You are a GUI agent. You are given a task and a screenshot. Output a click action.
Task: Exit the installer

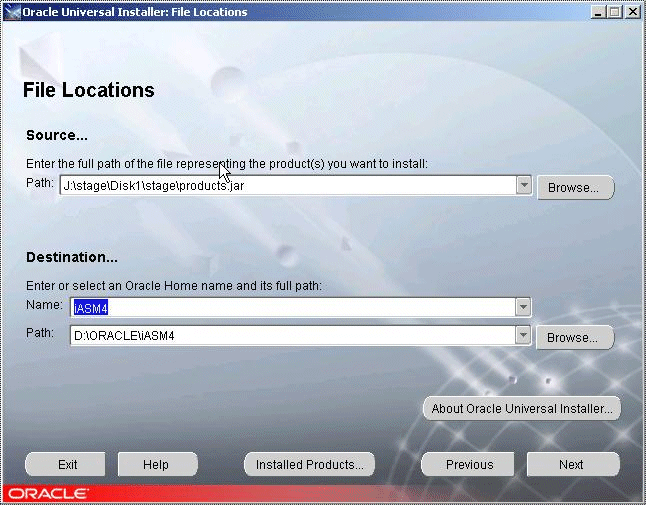66,464
